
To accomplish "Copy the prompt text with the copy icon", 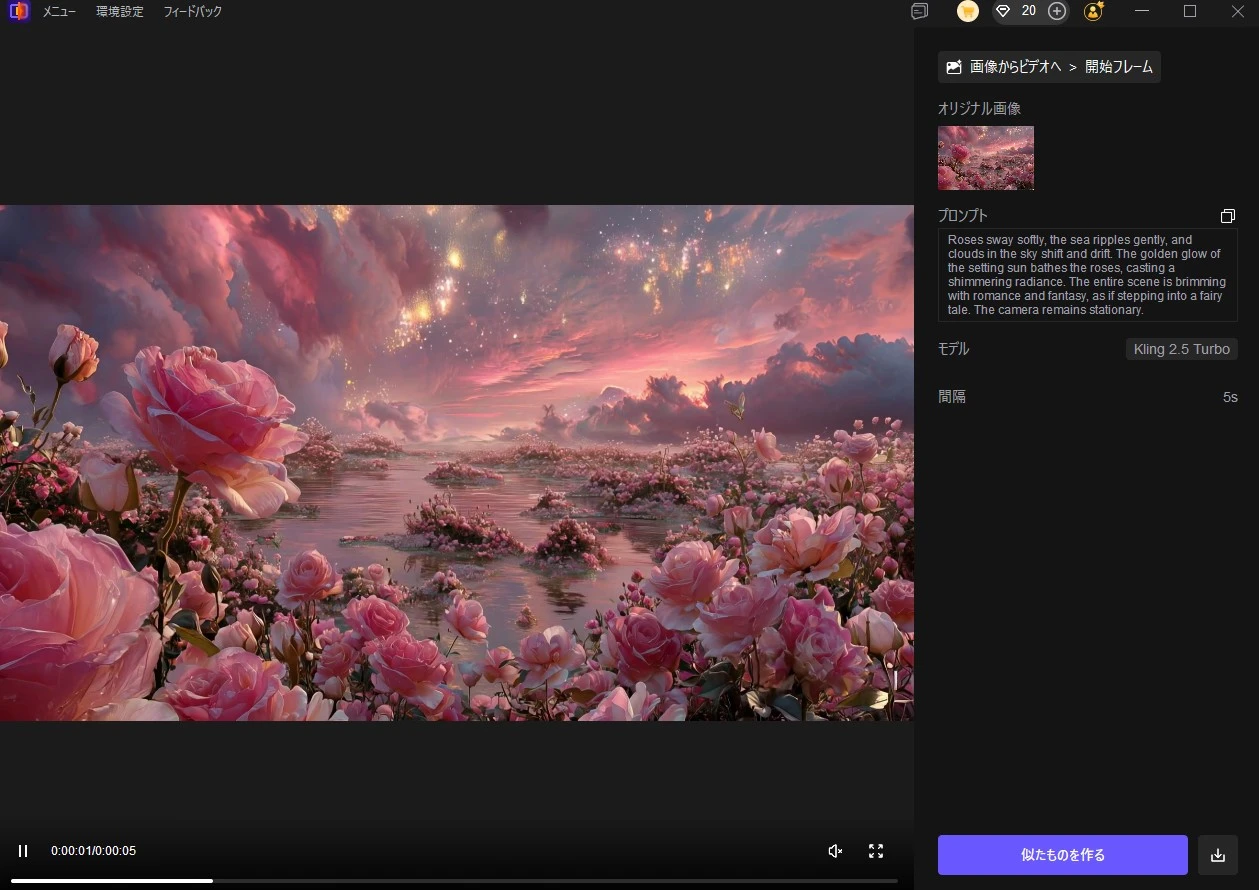I will point(1227,216).
